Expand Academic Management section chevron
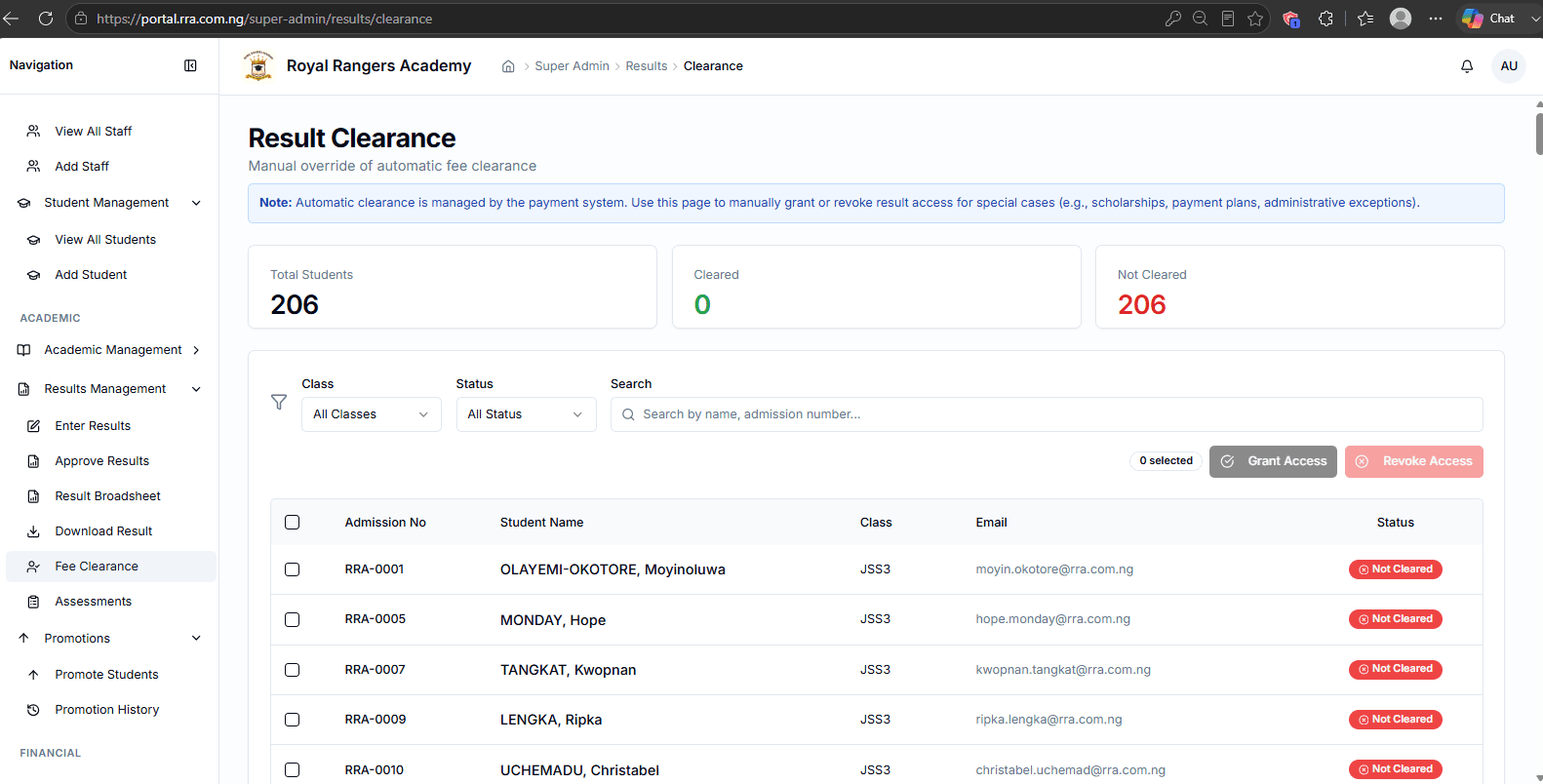This screenshot has width=1543, height=784. [196, 350]
